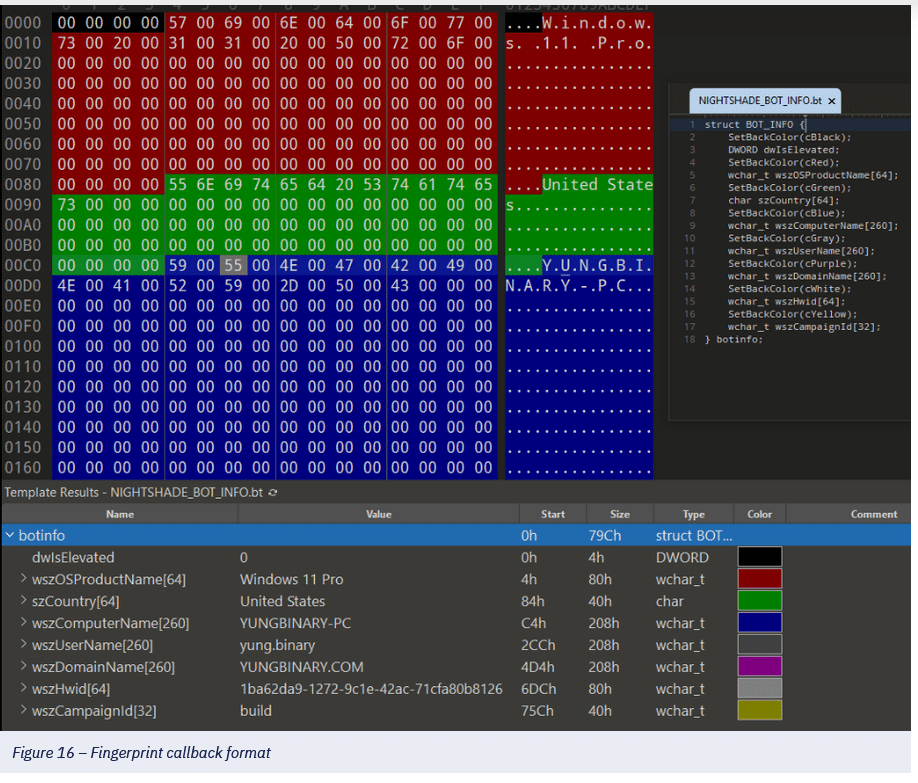918x783 pixels.
Task: Click the Start column header
Action: pyautogui.click(x=553, y=514)
